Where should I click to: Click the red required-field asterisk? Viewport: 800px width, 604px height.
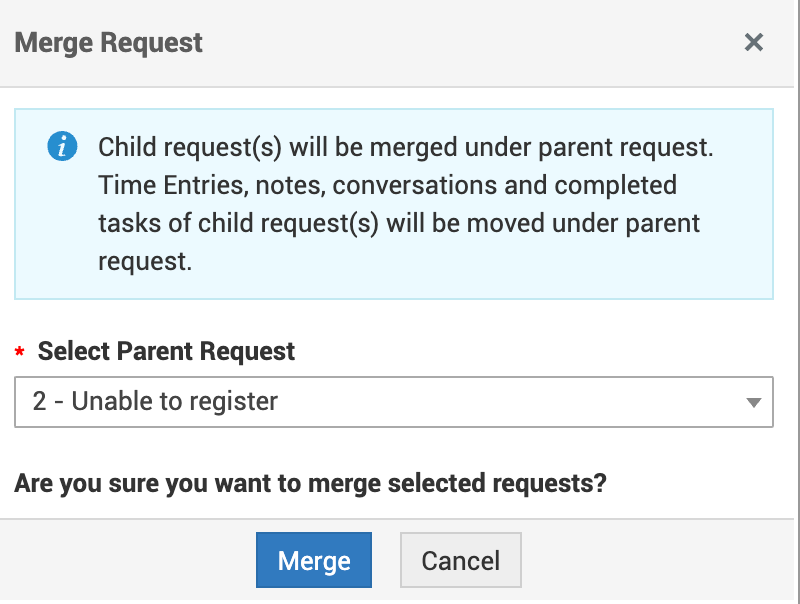coord(20,354)
